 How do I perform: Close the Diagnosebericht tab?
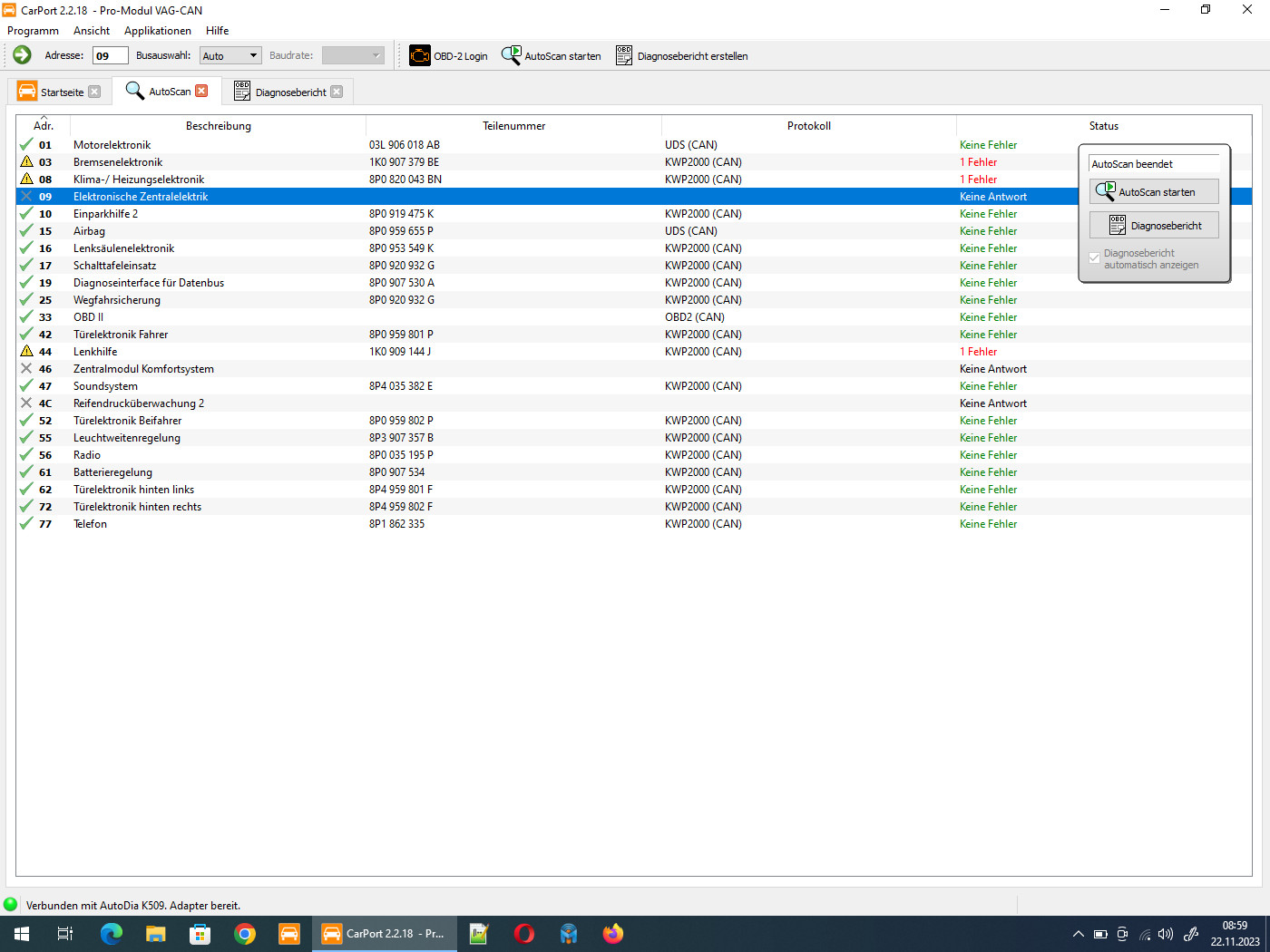(x=337, y=92)
